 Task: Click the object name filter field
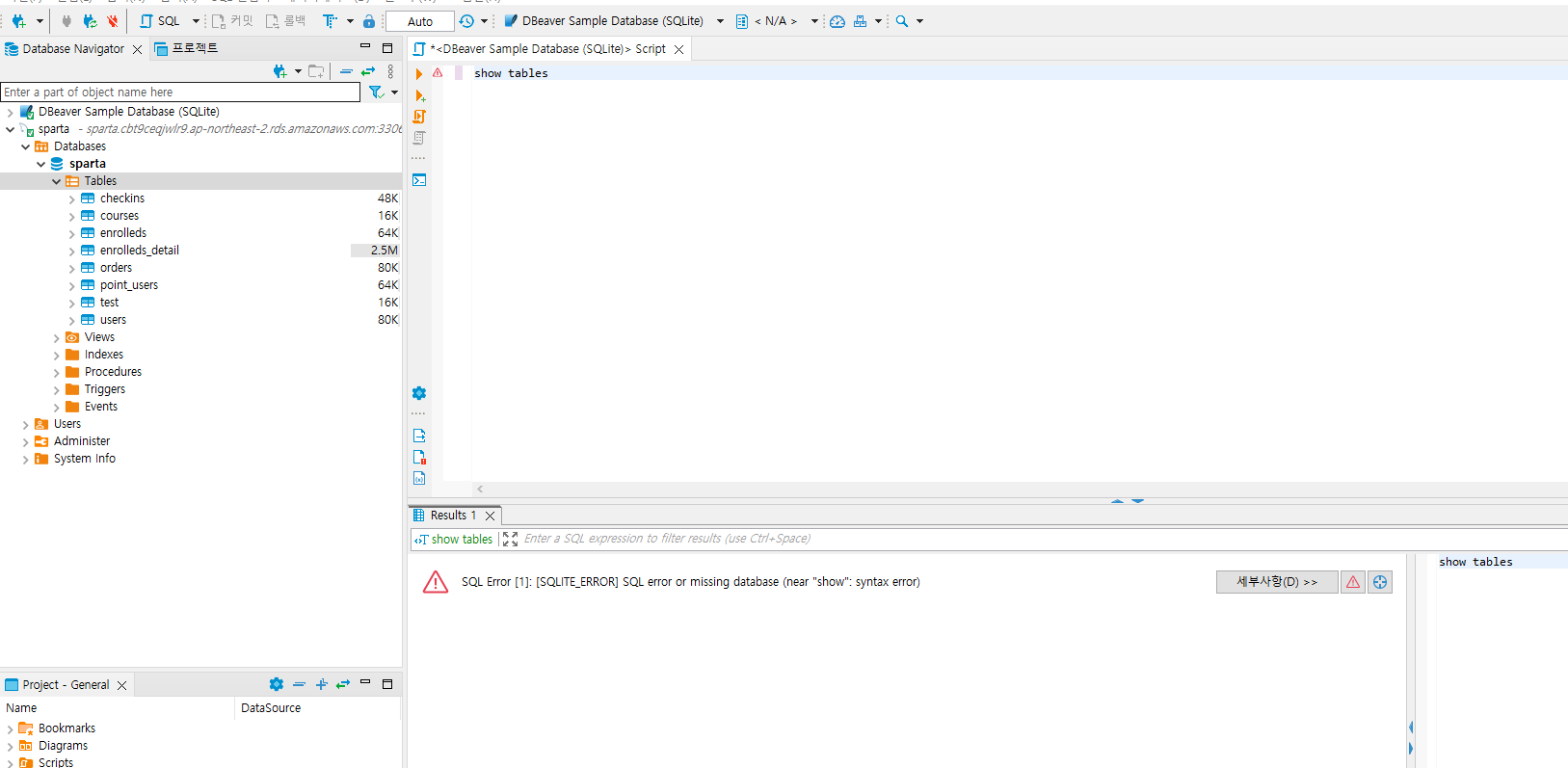click(x=180, y=93)
